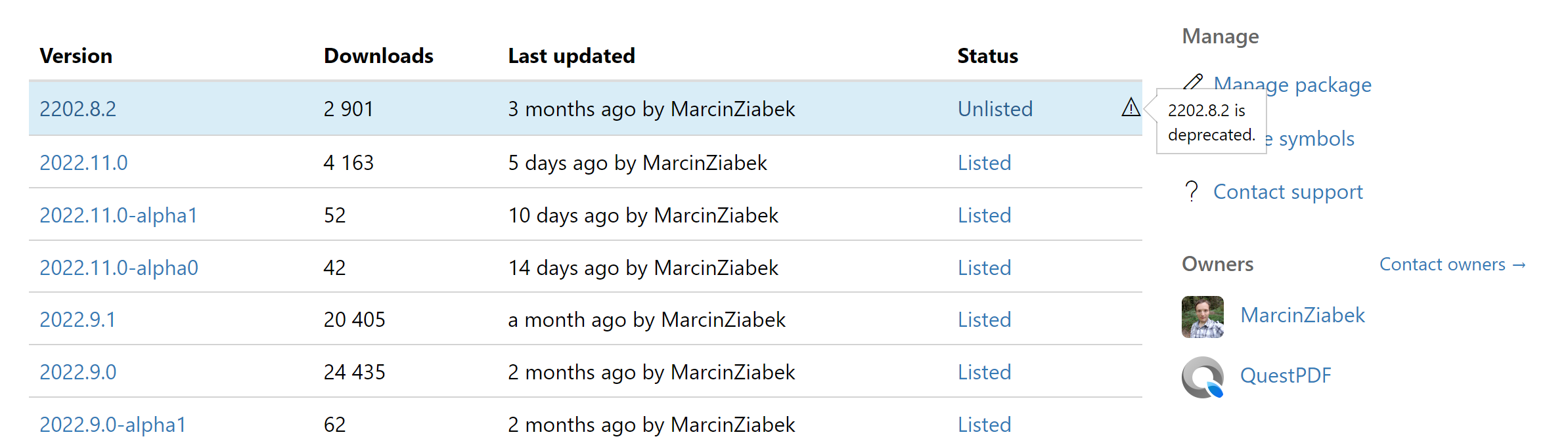Screen dimensions: 1568x443
Task: Open version 2022.9.0 details
Action: pyautogui.click(x=78, y=371)
